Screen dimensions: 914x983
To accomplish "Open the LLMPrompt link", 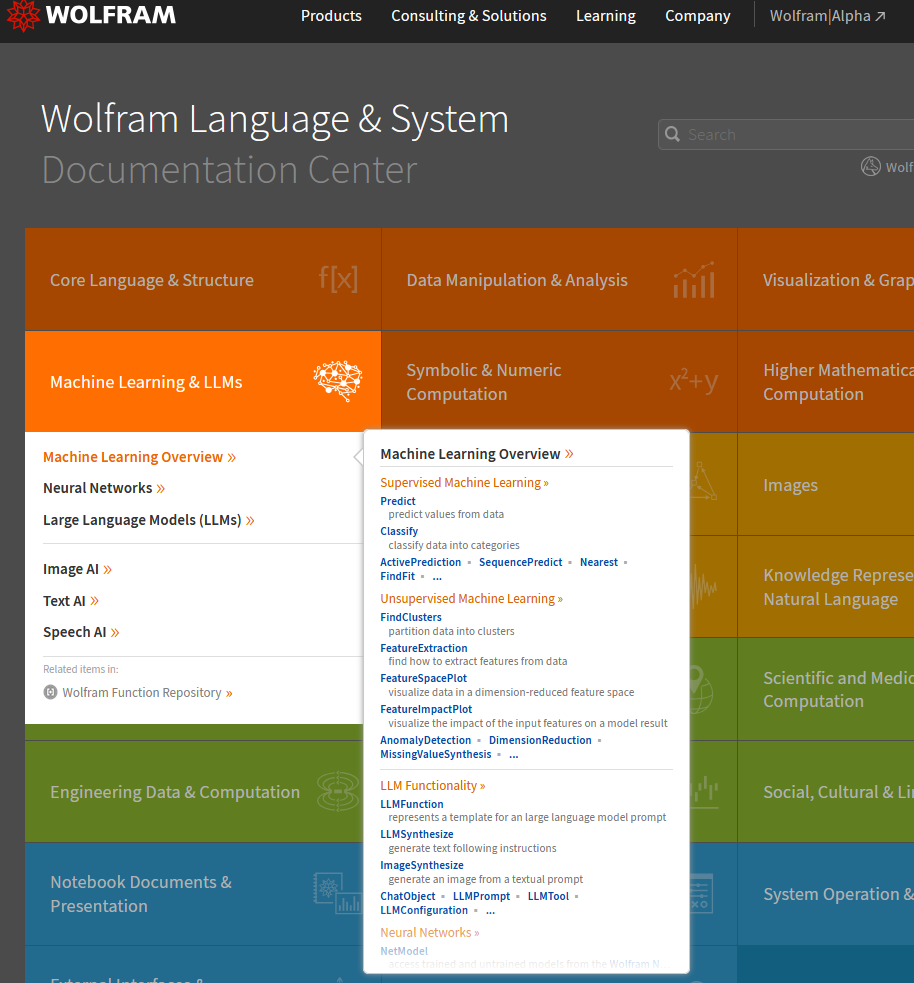I will coord(481,896).
